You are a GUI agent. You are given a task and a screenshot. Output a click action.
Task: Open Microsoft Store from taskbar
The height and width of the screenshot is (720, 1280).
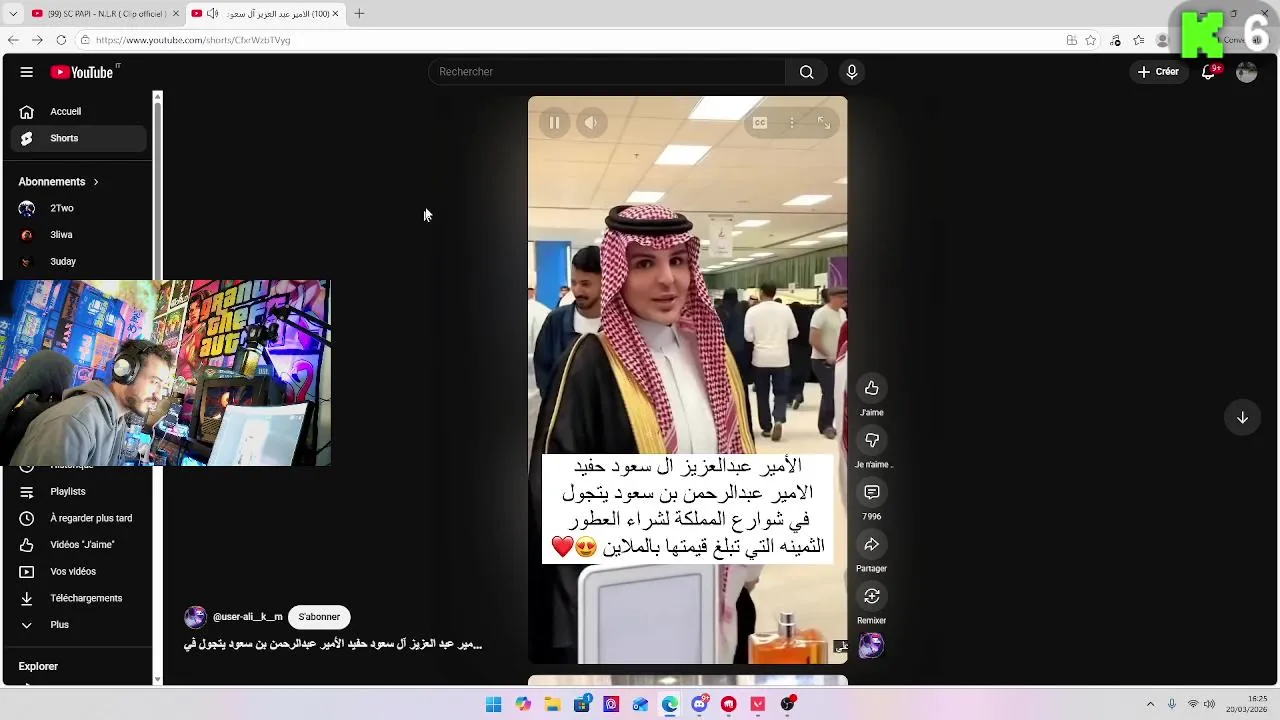pos(582,704)
